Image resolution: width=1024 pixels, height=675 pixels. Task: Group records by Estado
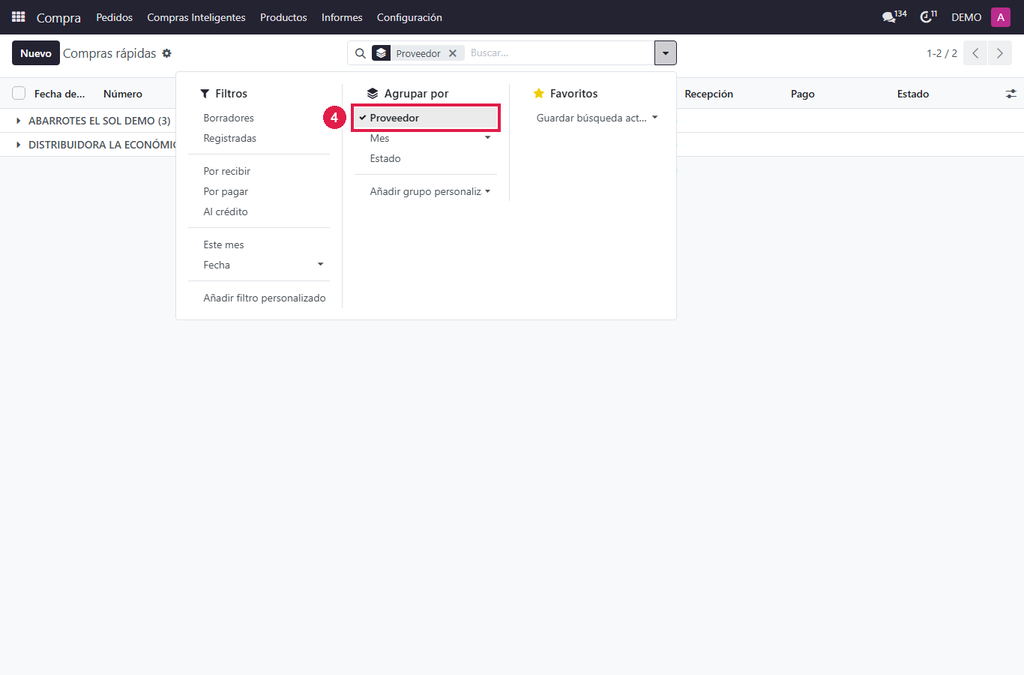[x=426, y=159]
